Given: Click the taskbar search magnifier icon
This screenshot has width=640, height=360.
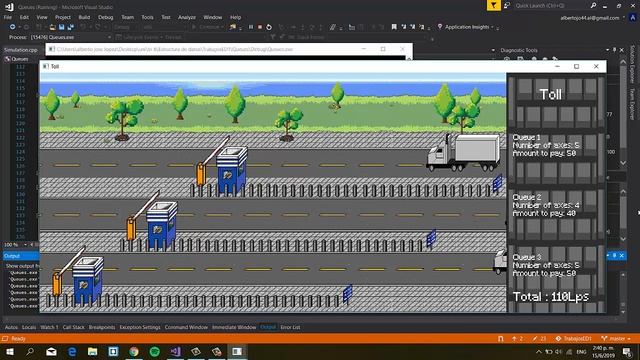Looking at the screenshot, I should coord(30,351).
